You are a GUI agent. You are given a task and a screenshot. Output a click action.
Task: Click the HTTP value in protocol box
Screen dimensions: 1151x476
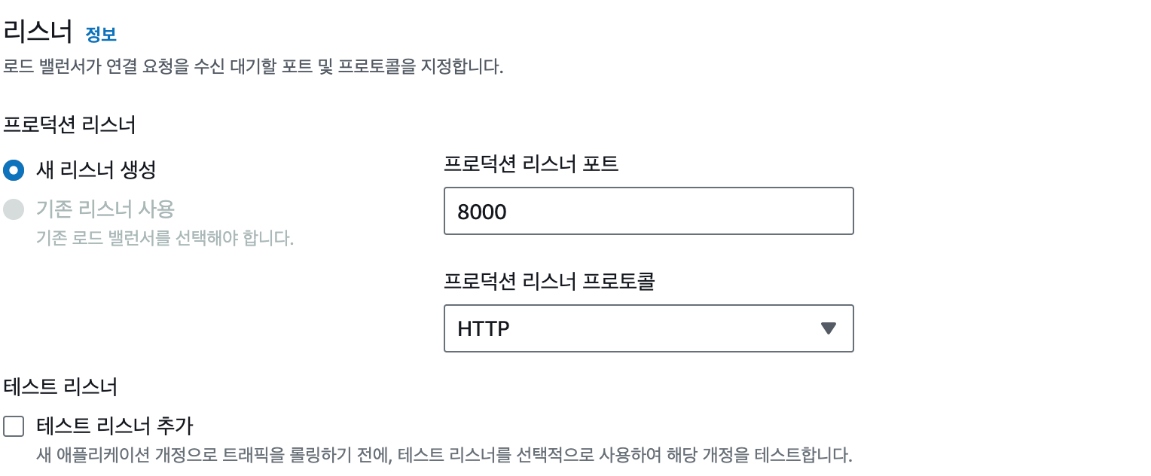pos(484,329)
